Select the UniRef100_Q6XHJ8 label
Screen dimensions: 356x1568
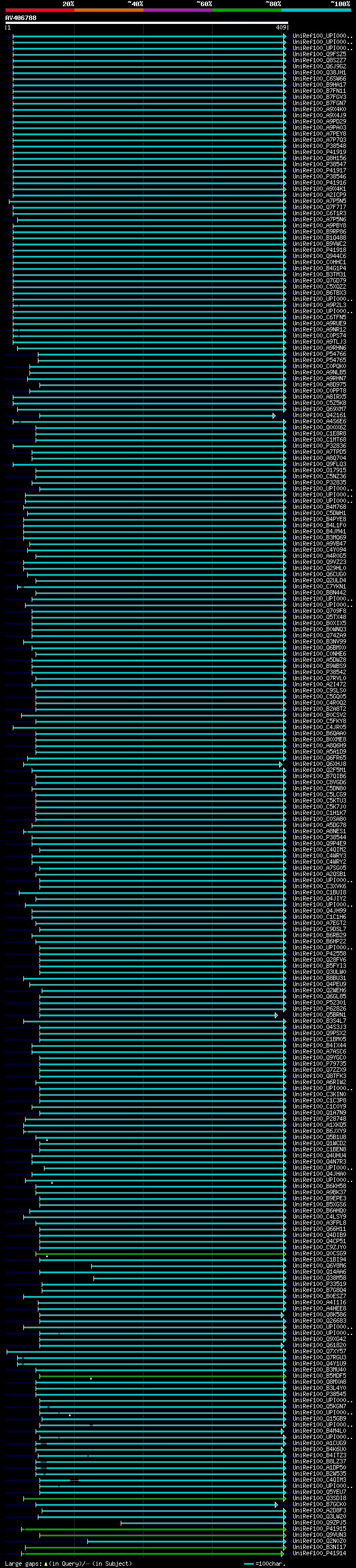point(319,764)
